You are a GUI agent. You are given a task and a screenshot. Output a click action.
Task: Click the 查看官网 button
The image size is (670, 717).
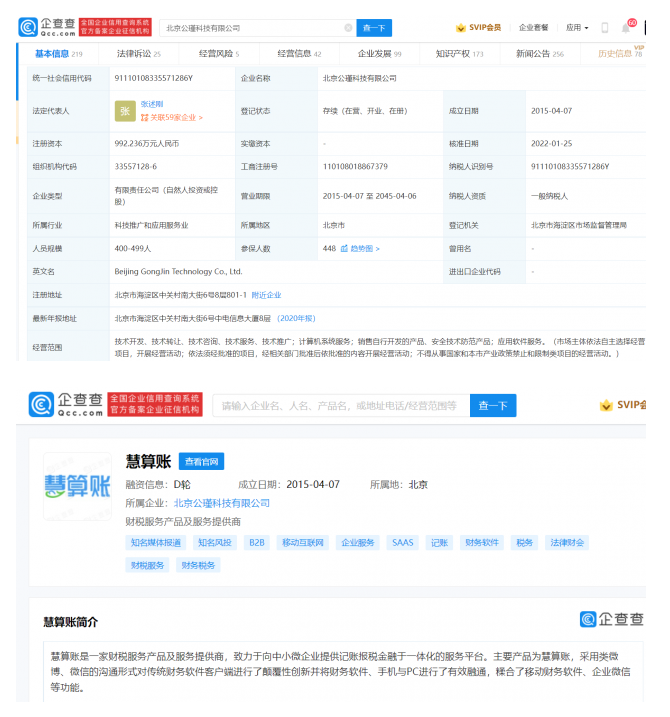tap(201, 461)
